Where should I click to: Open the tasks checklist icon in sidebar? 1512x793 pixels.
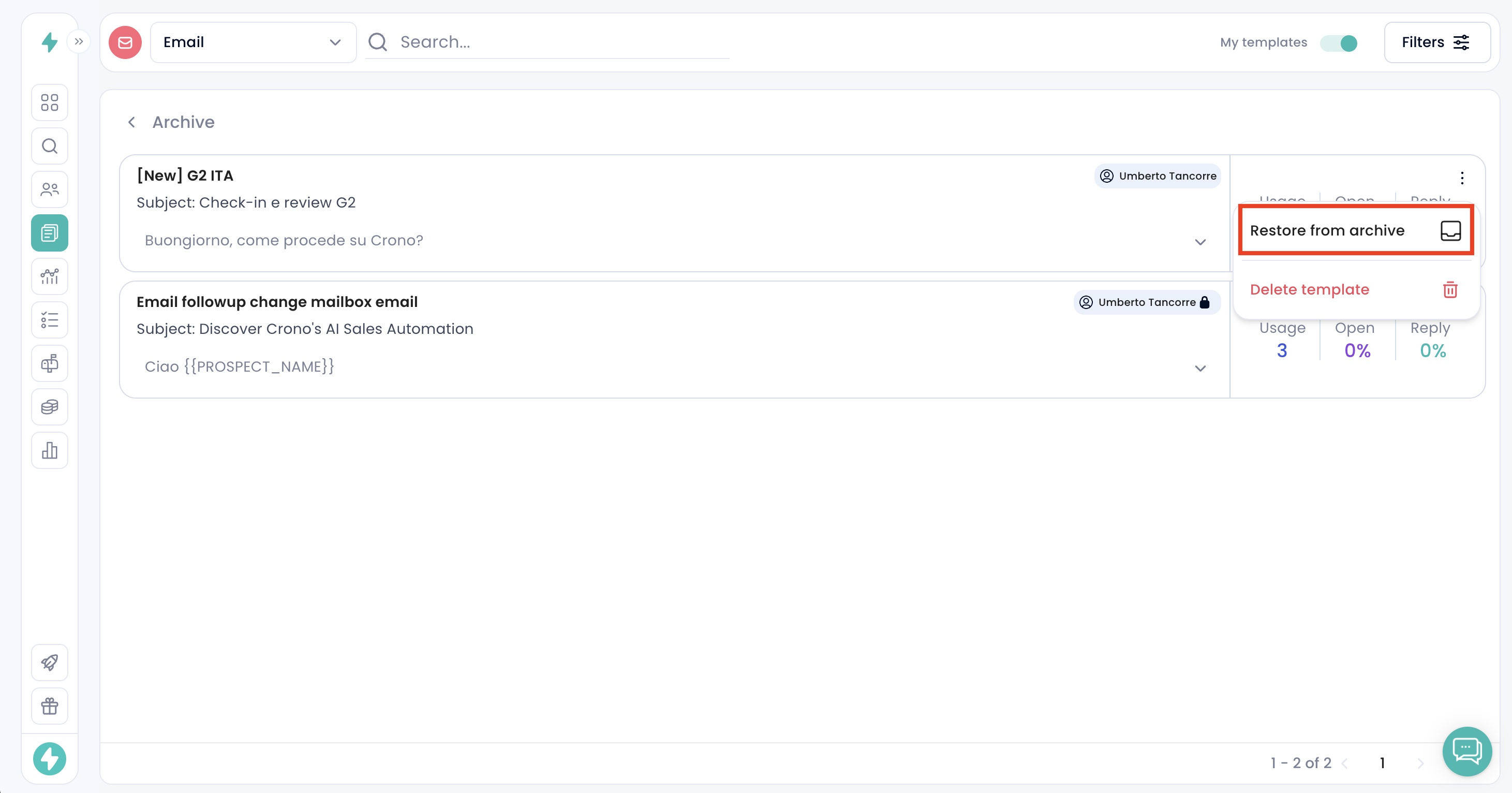[x=50, y=320]
